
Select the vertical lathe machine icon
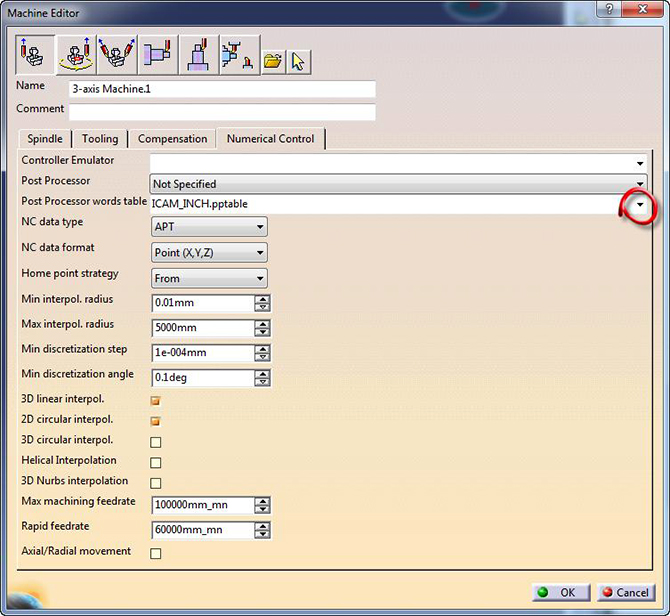(x=198, y=55)
